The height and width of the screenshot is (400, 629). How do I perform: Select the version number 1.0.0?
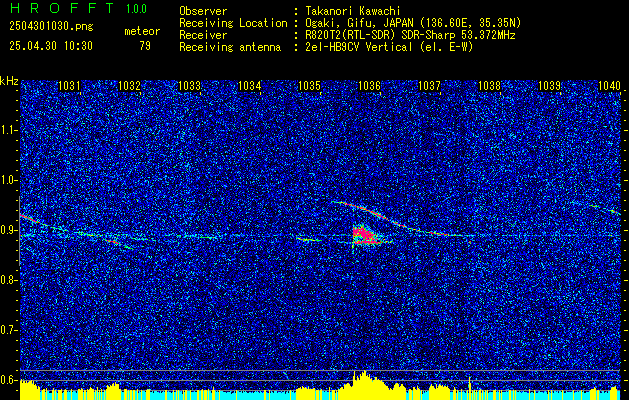136,9
